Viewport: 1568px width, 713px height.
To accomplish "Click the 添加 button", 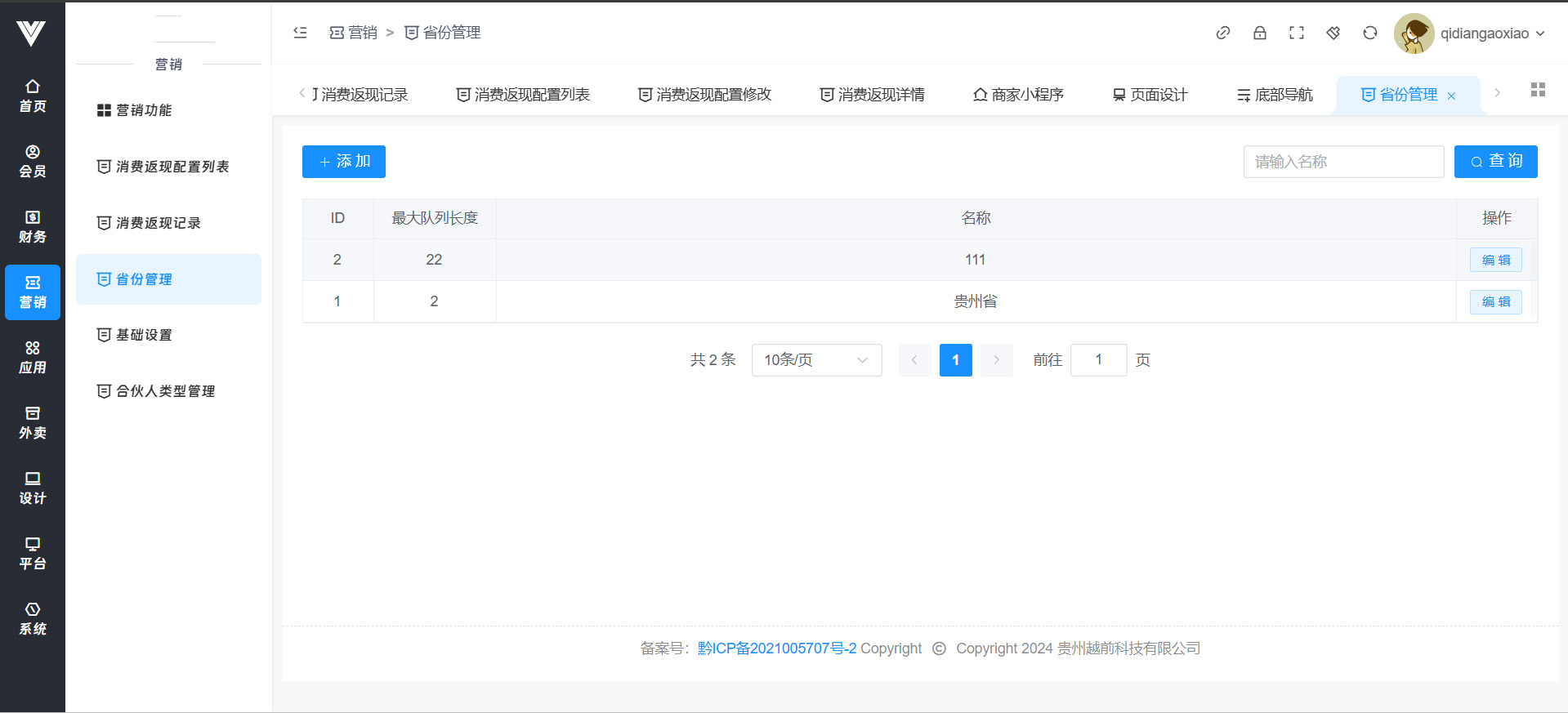I will pyautogui.click(x=343, y=162).
